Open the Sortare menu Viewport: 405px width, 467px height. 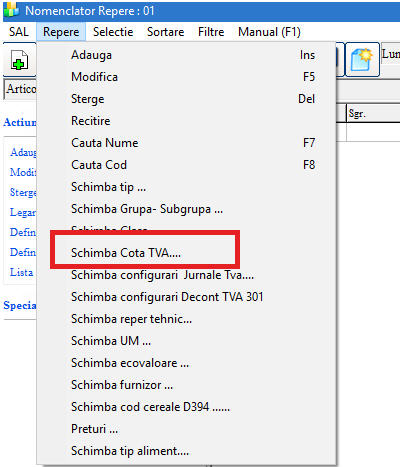pyautogui.click(x=165, y=32)
